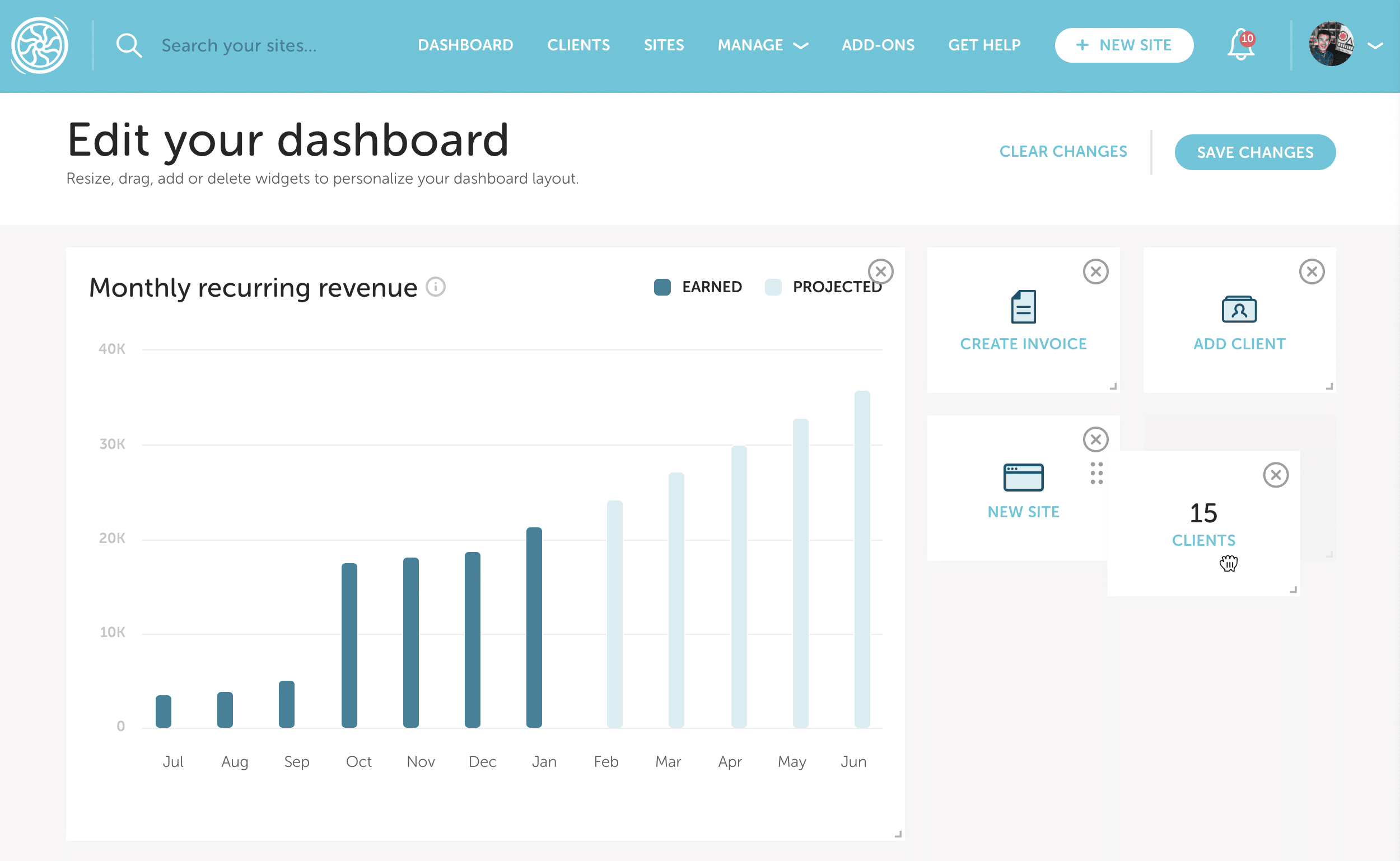Remove the 15 Clients widget
1400x861 pixels.
(x=1275, y=475)
